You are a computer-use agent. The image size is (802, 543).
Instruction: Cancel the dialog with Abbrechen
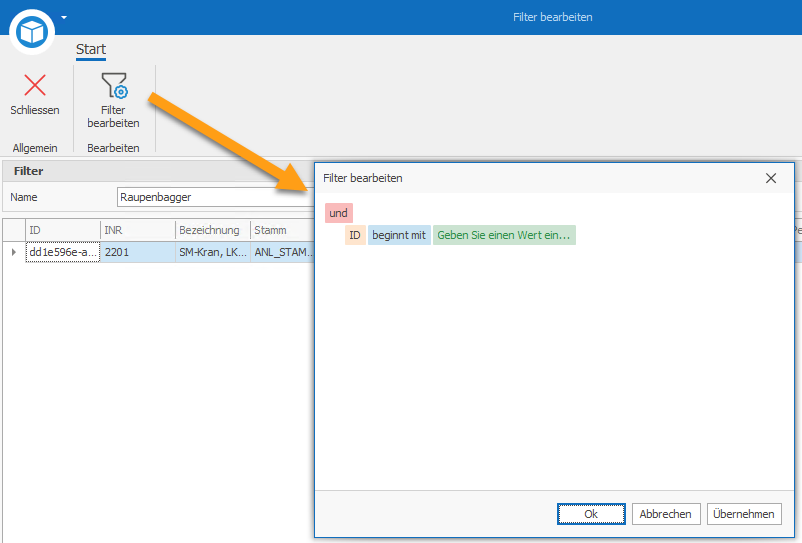665,514
